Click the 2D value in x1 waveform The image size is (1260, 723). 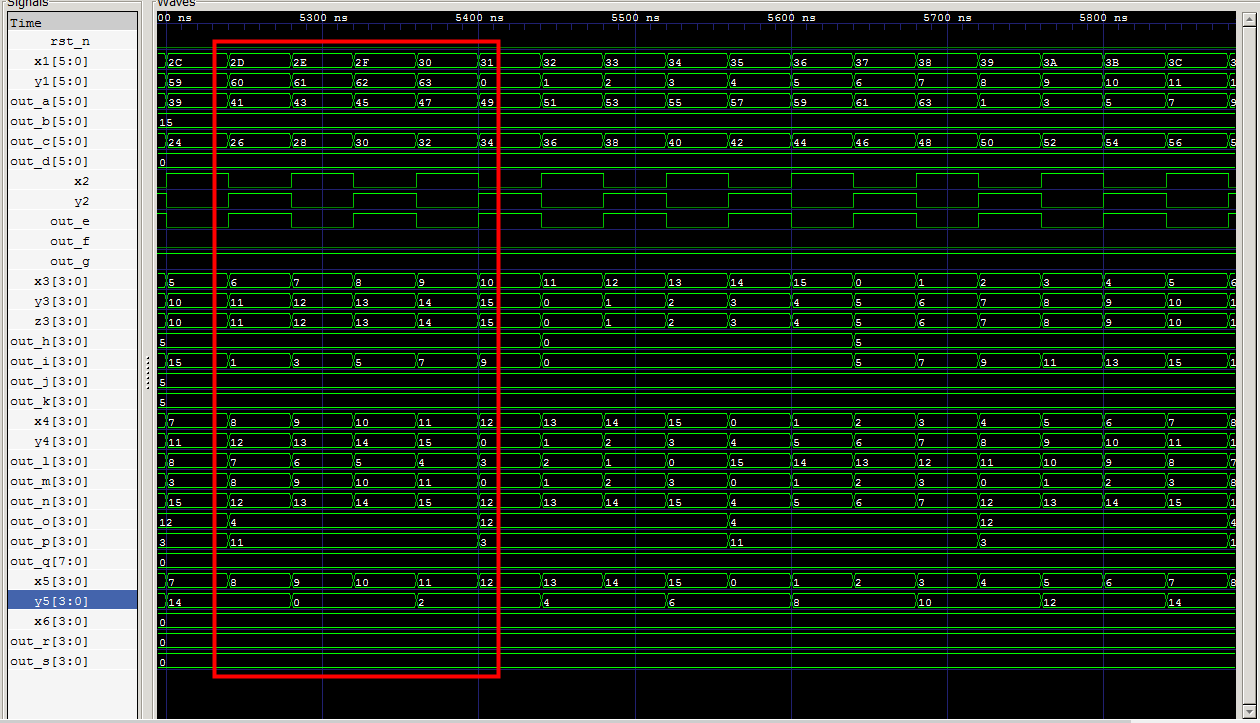click(237, 62)
